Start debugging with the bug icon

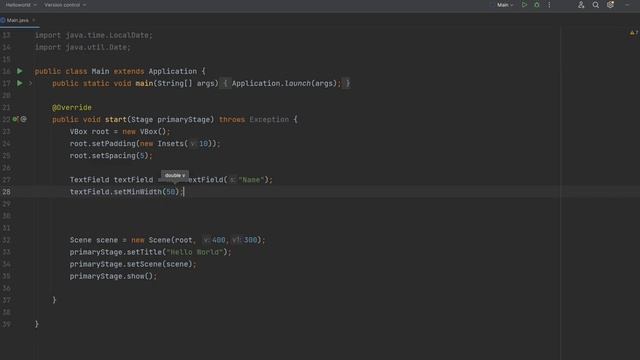(x=537, y=5)
